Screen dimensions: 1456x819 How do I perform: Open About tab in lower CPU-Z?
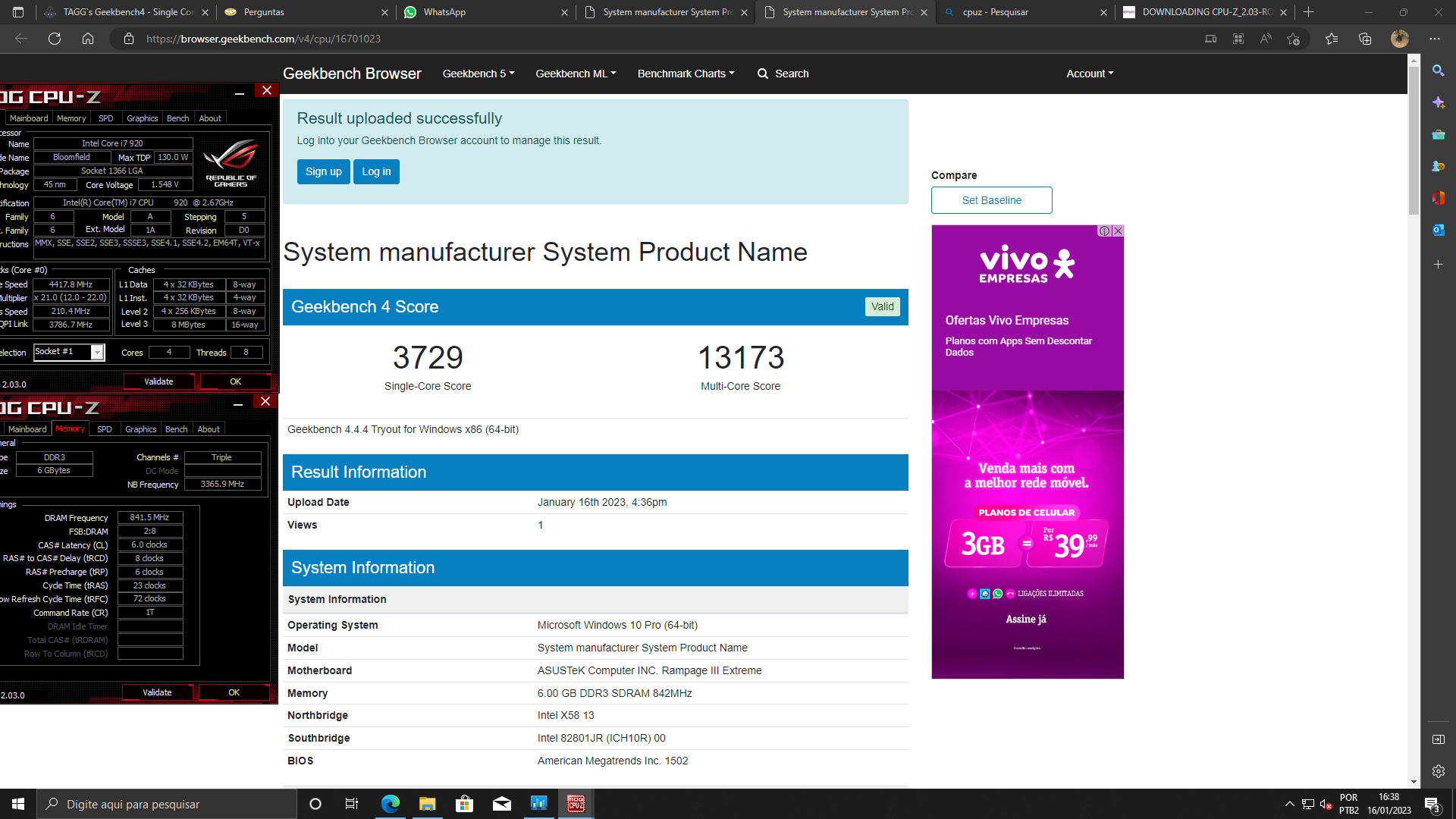tap(209, 429)
